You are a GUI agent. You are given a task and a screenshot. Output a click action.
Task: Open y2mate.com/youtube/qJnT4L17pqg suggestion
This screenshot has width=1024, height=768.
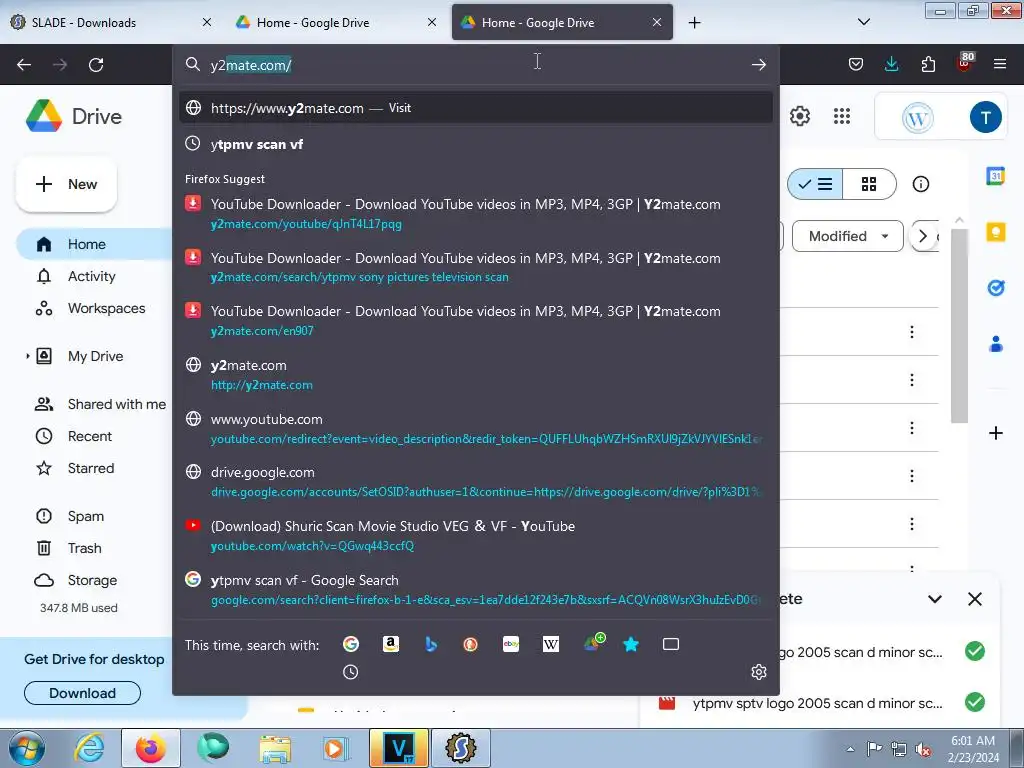(476, 214)
